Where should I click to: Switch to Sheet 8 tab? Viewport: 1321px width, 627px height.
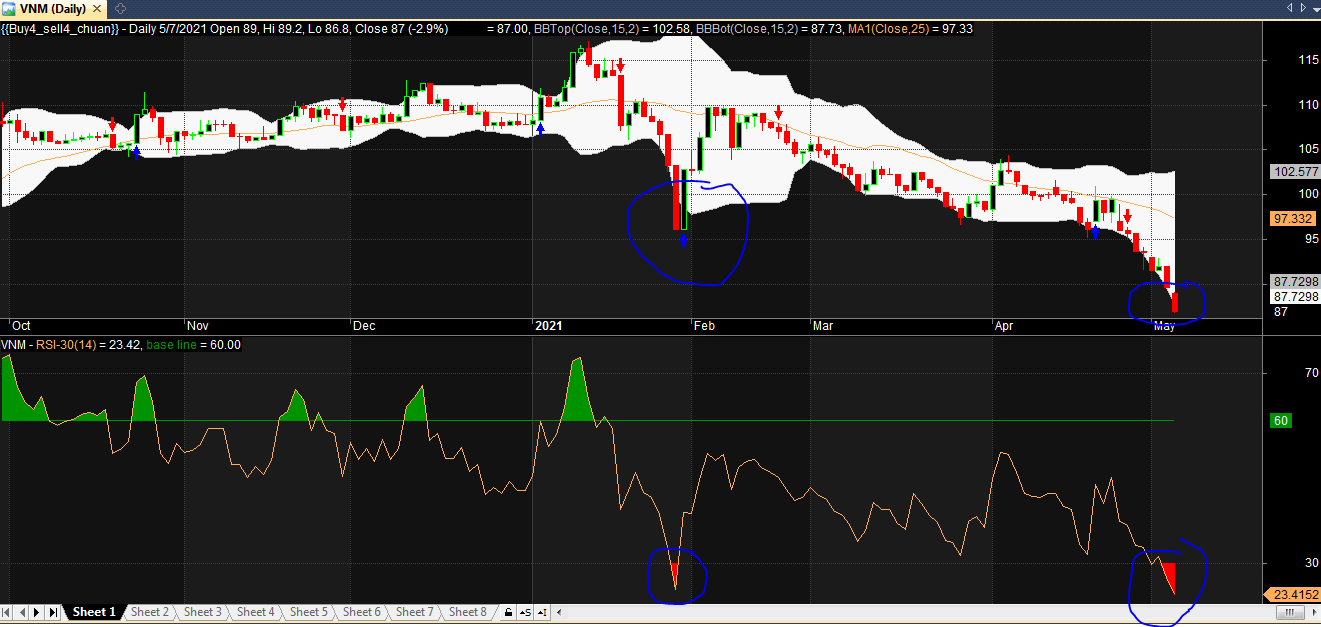(468, 612)
